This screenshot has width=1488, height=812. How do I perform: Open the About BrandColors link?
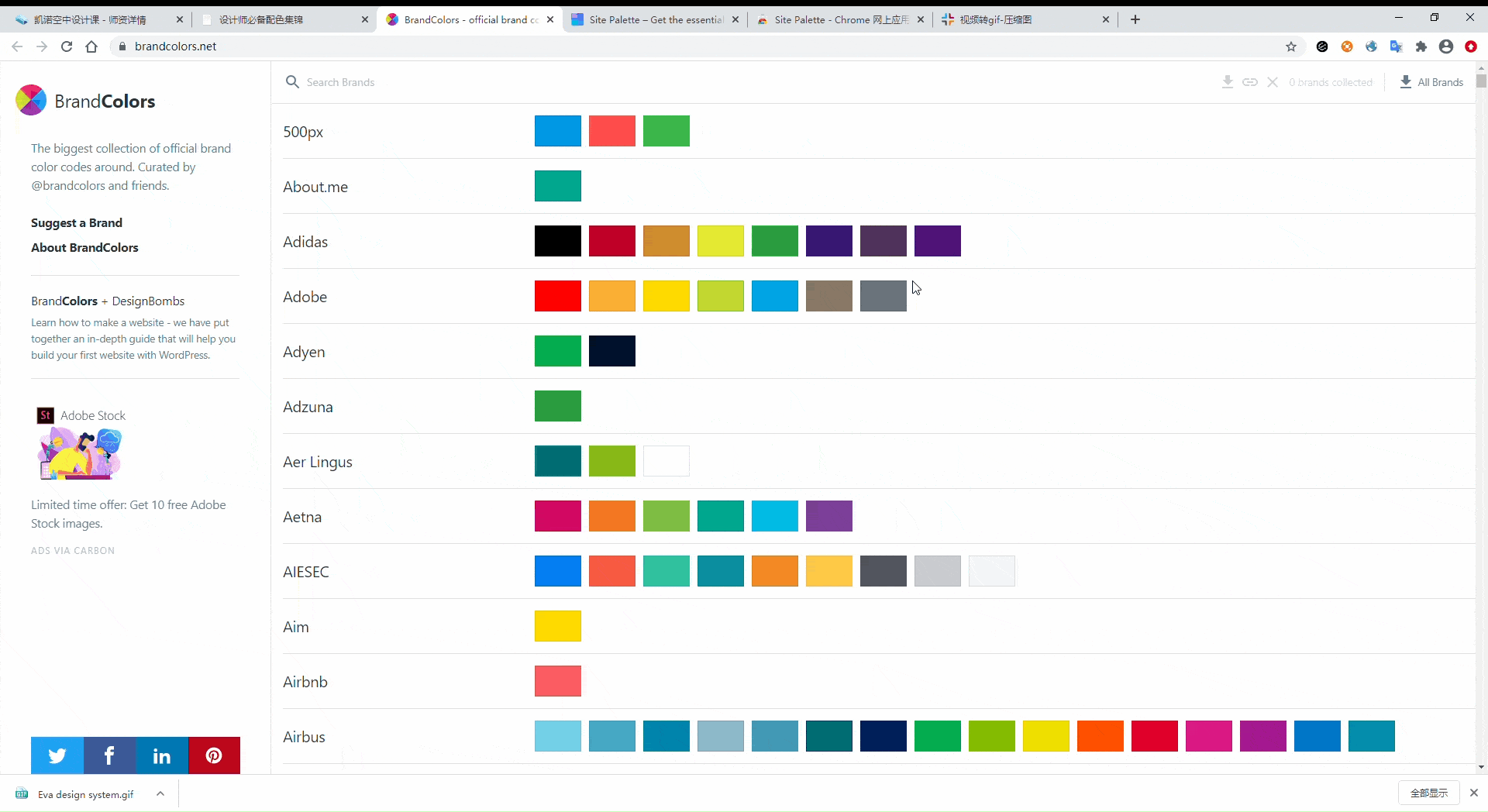tap(84, 247)
